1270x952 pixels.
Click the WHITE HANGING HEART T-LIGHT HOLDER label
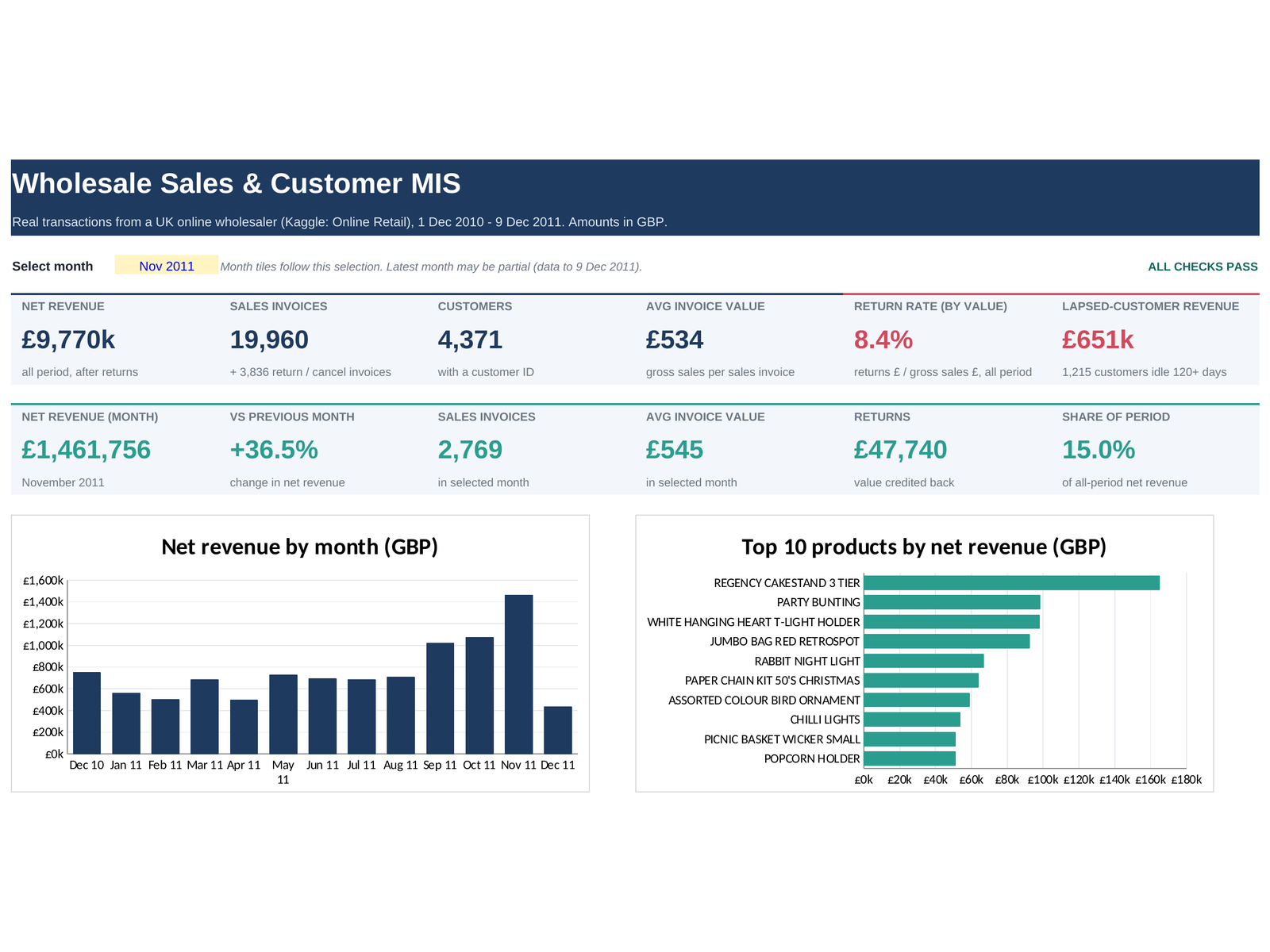(x=753, y=622)
